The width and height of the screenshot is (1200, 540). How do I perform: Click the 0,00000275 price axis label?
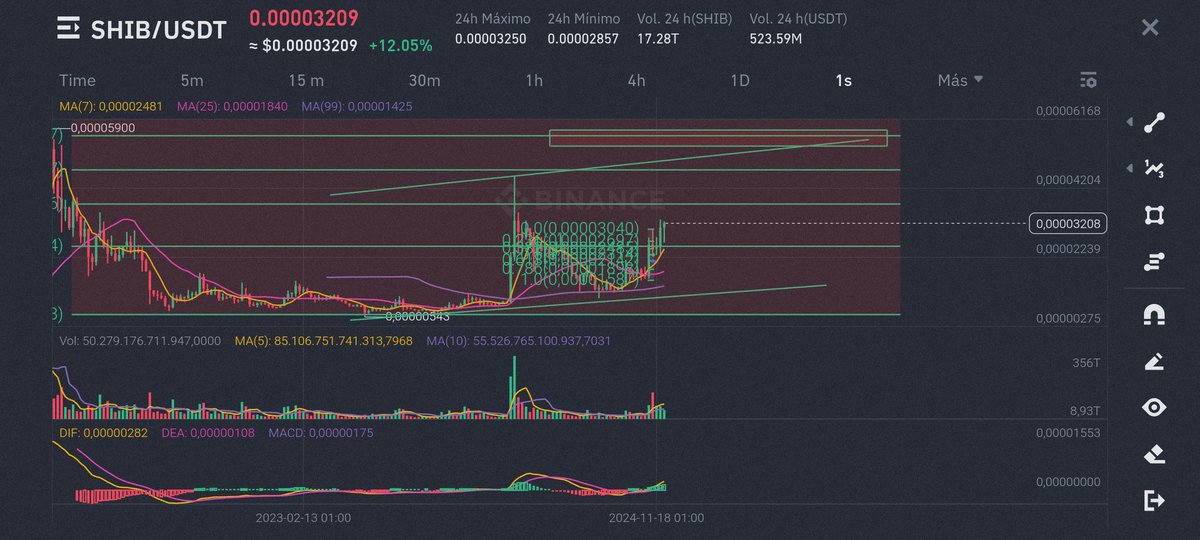point(1068,318)
